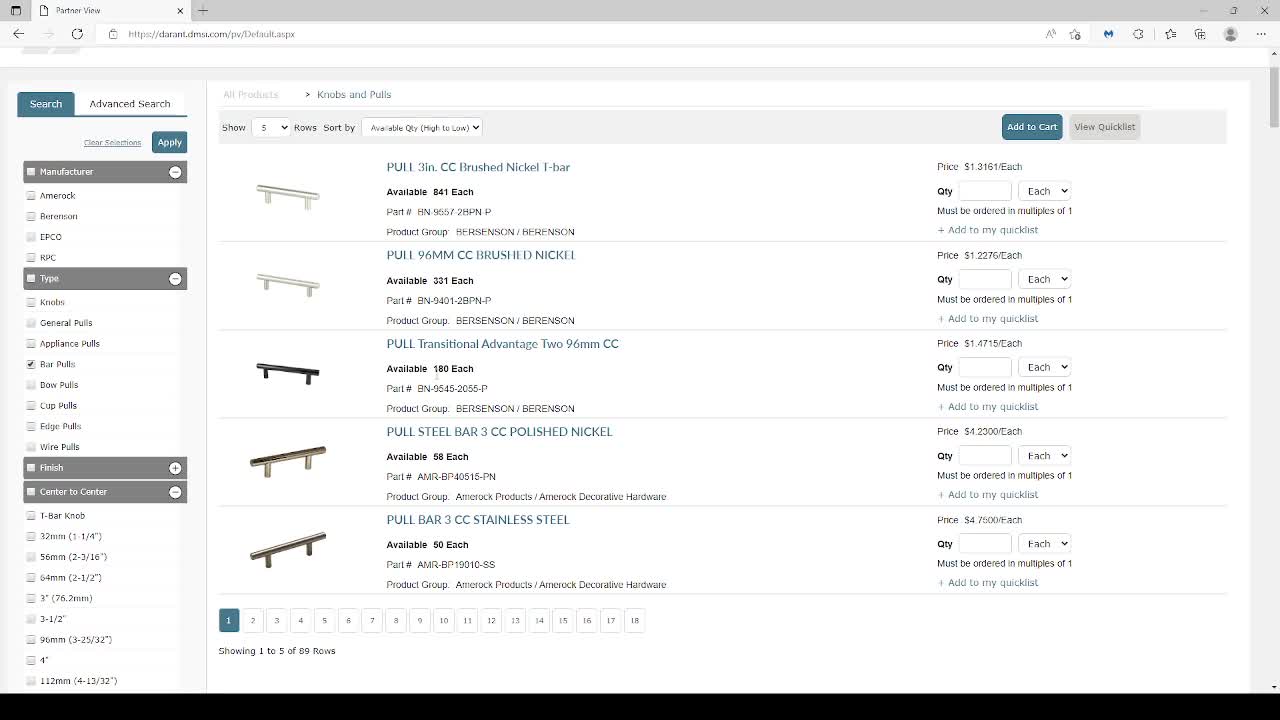
Task: Collapse the Center to Center section
Action: 175,492
